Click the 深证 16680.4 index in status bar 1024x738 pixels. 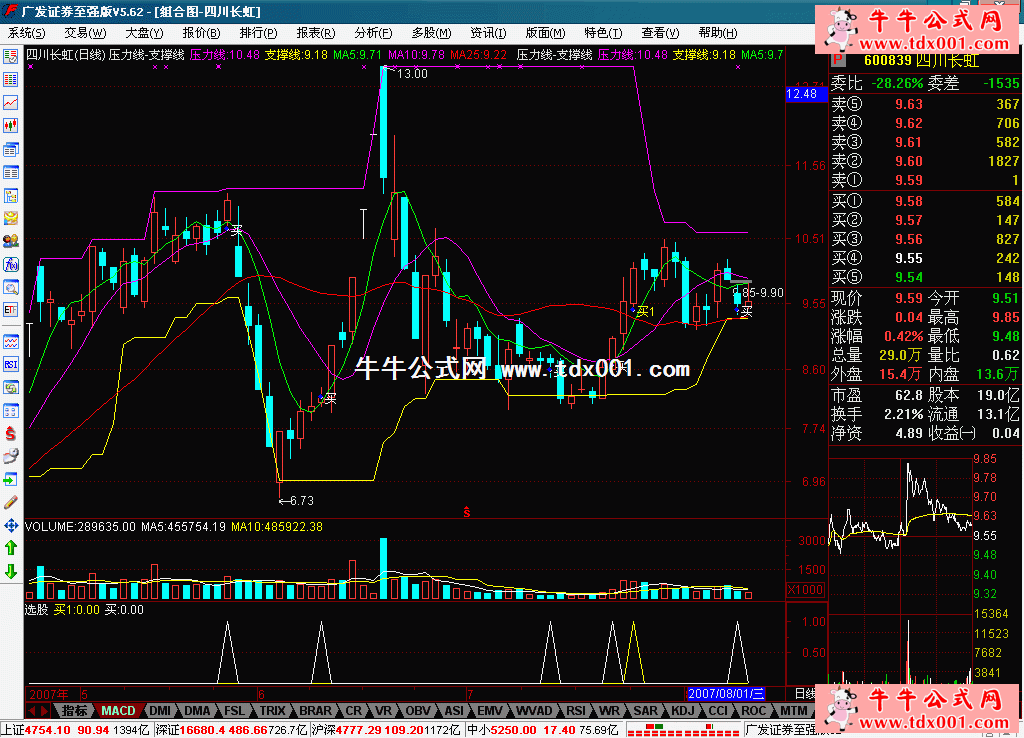(231, 730)
